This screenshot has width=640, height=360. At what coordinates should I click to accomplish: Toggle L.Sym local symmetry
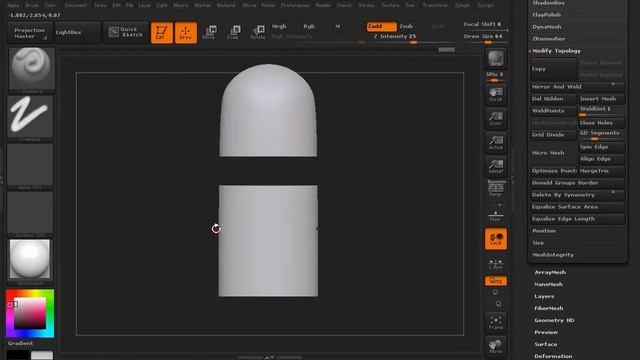tap(496, 264)
